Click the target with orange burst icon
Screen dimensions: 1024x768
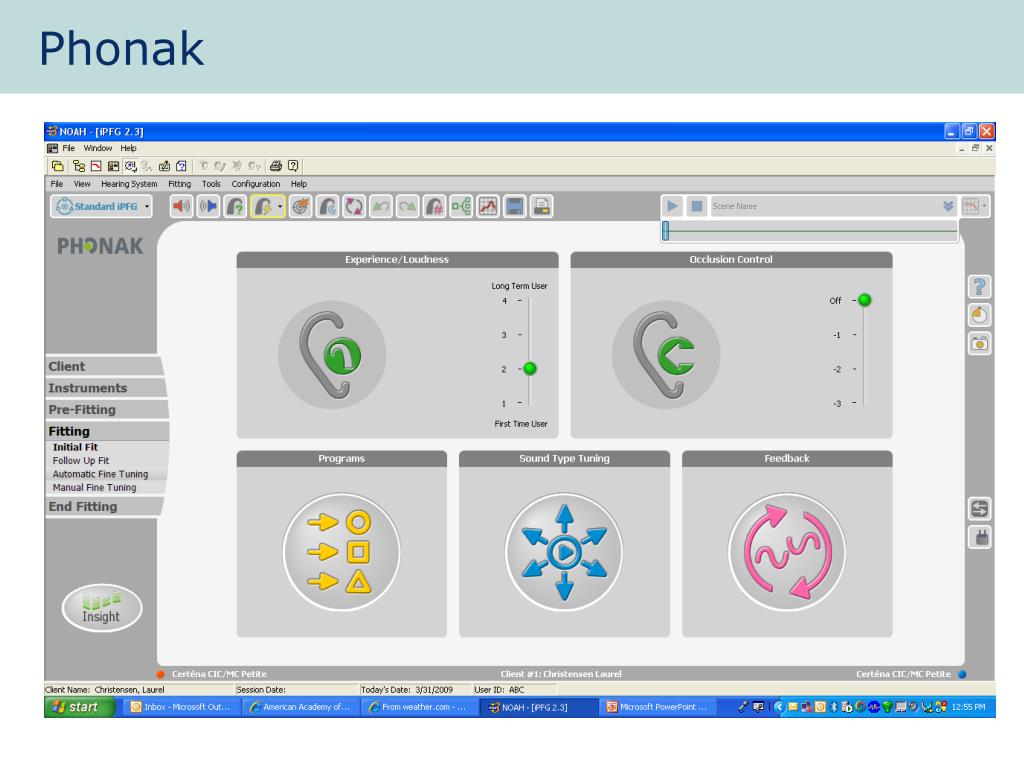300,206
